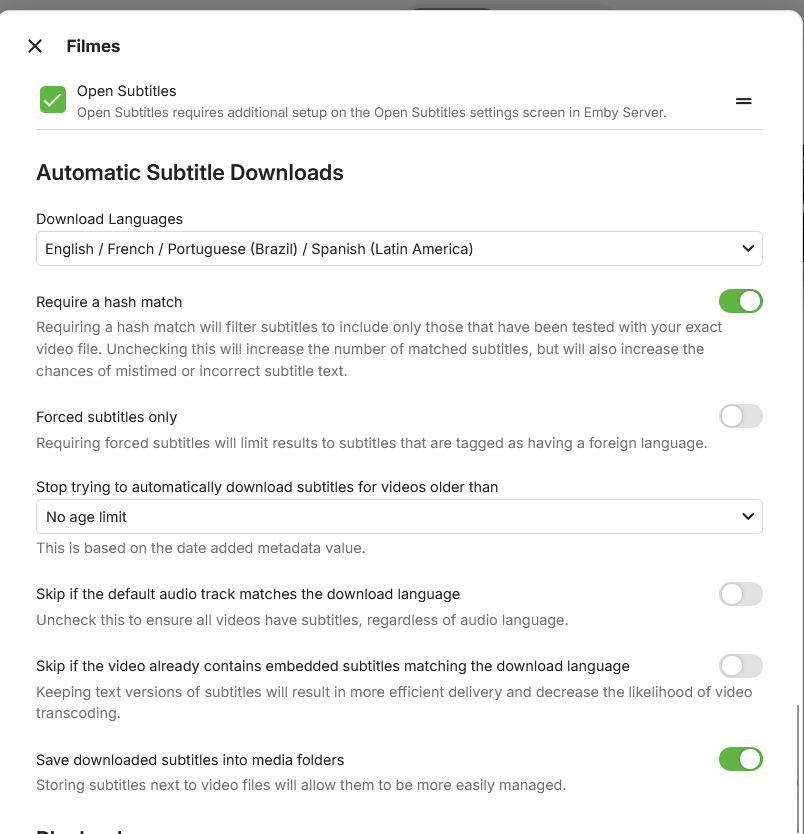Viewport: 804px width, 834px height.
Task: Turn off saving subtitles into media folders
Action: 740,760
